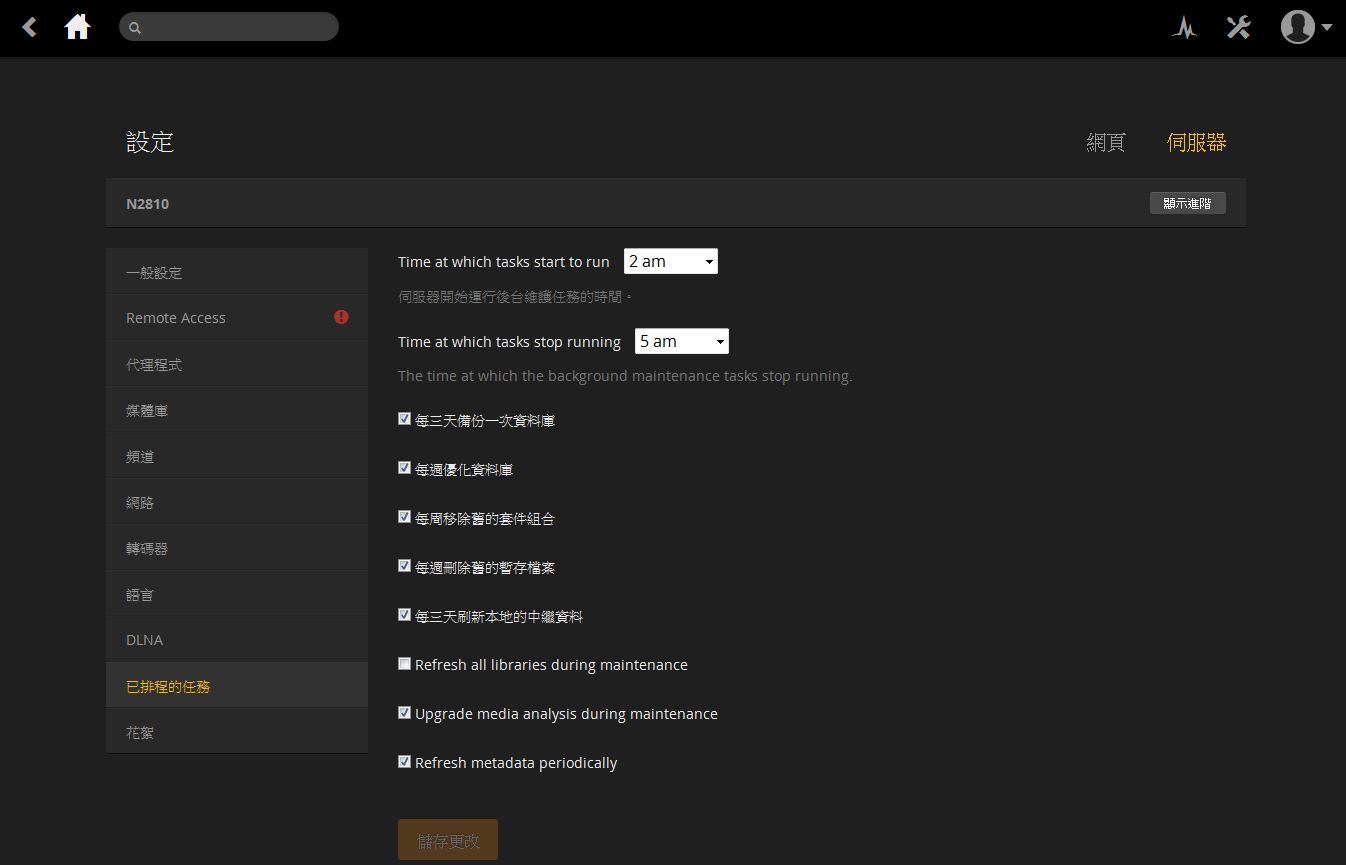Screen dimensions: 1346x865
Task: Click 'Time at which tasks start to run' label
Action: pos(504,262)
